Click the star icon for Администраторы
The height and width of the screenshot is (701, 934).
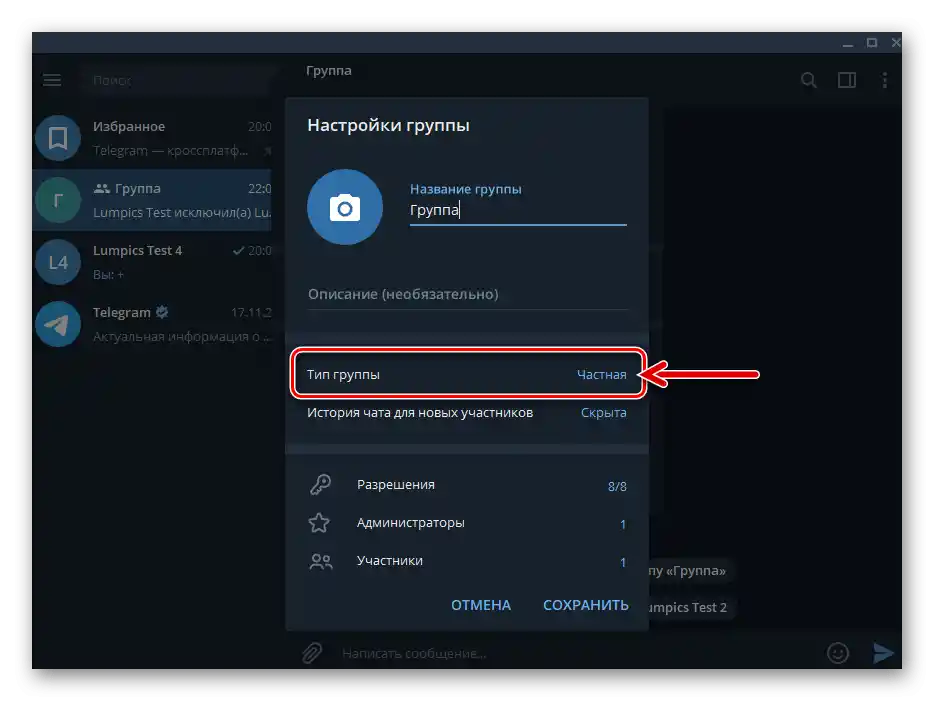tap(320, 522)
